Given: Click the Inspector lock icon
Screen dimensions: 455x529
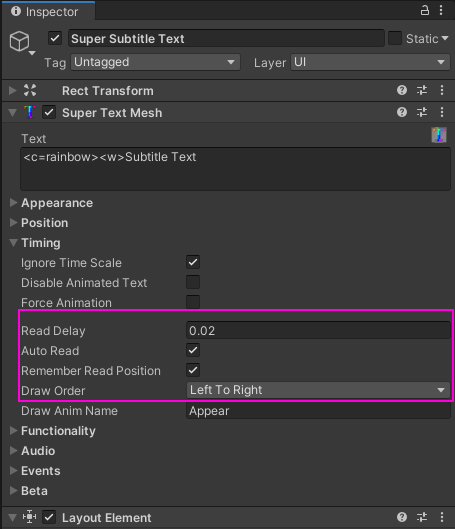Looking at the screenshot, I should coord(425,10).
